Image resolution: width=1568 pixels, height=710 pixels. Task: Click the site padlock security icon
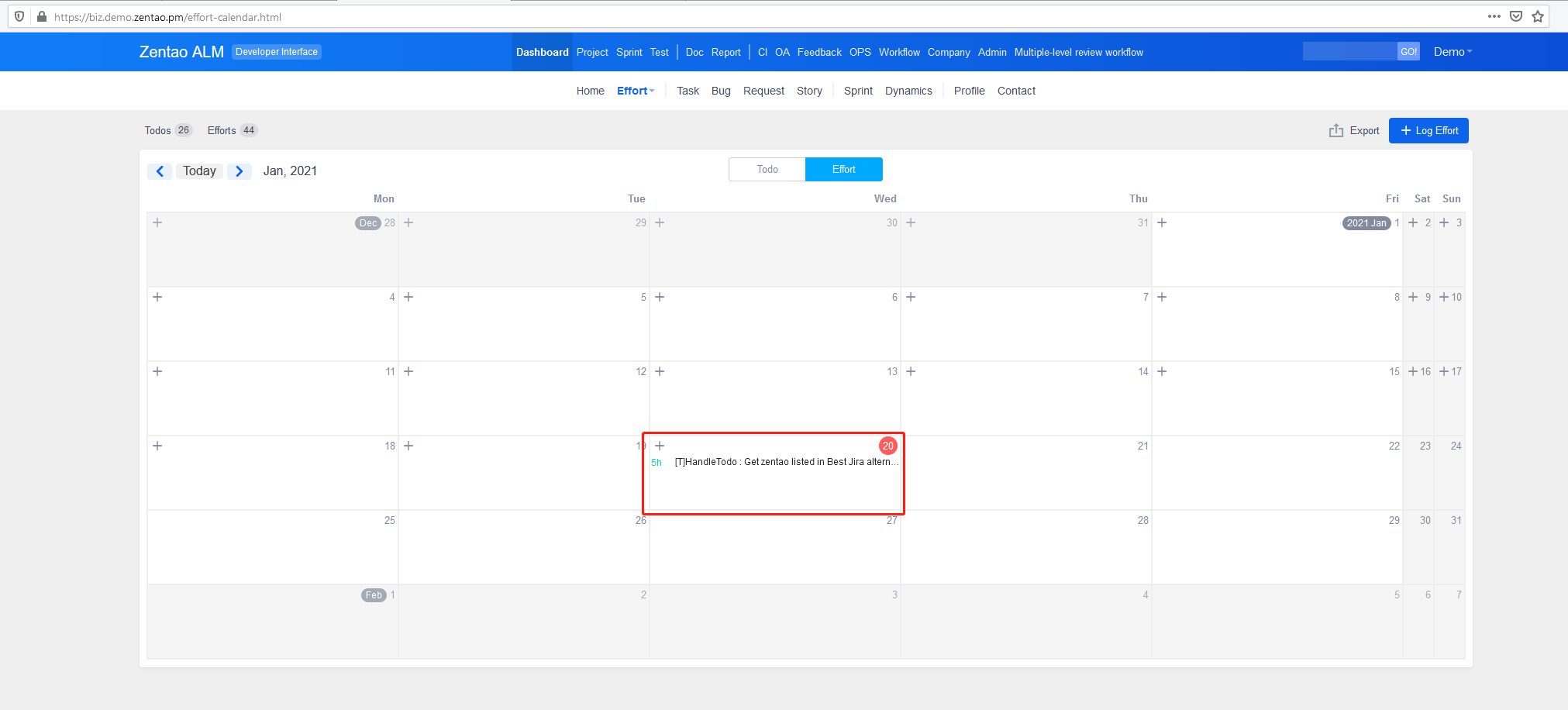(42, 16)
